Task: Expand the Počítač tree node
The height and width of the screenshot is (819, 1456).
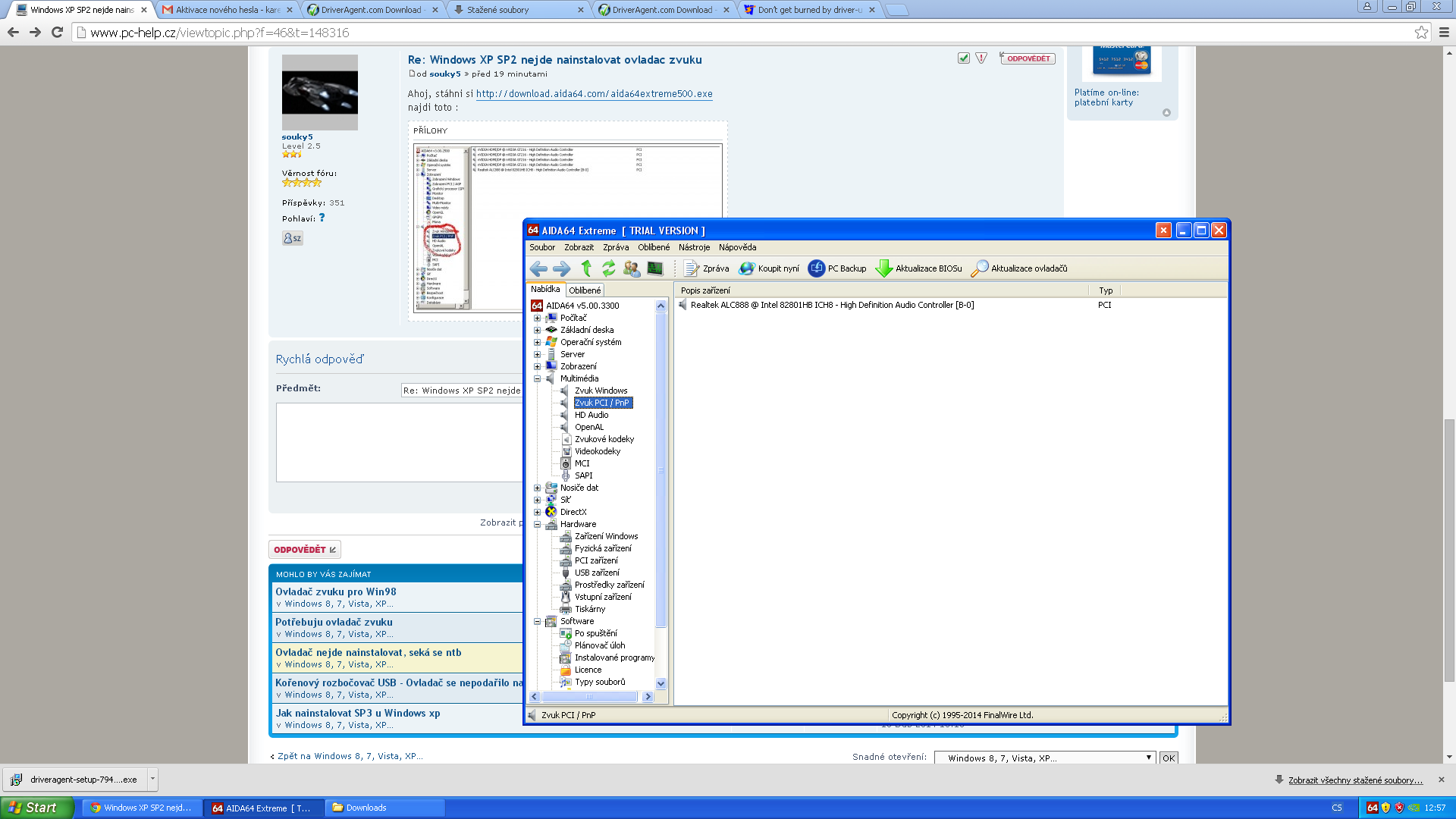Action: [x=537, y=318]
